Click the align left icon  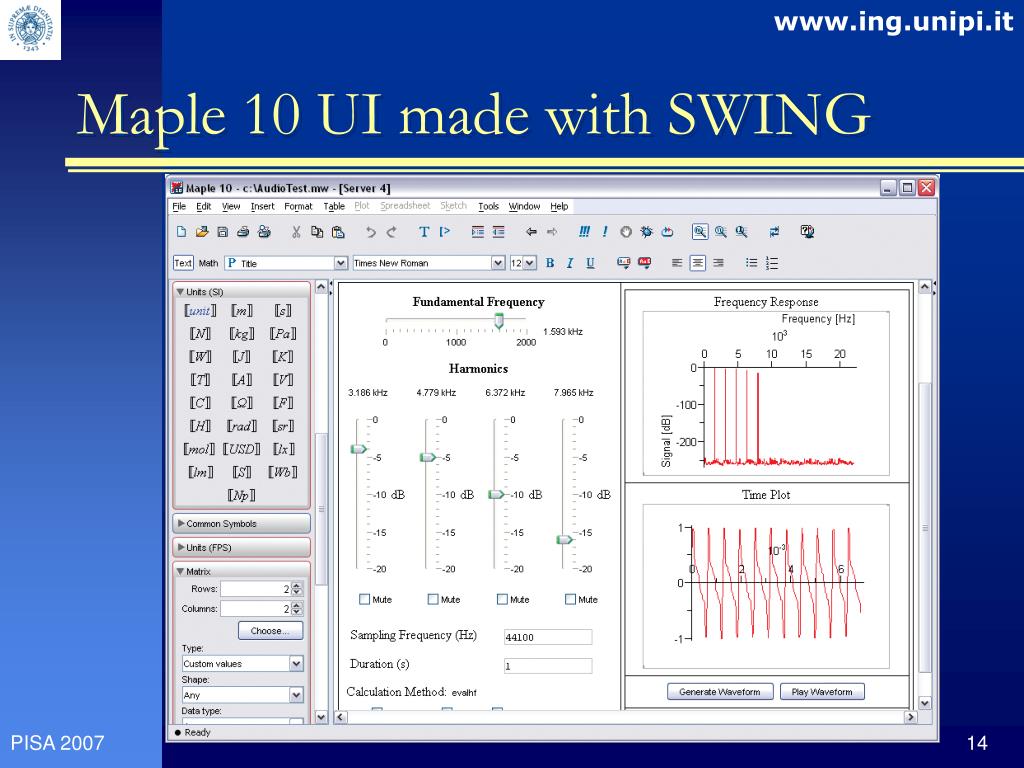pos(677,263)
